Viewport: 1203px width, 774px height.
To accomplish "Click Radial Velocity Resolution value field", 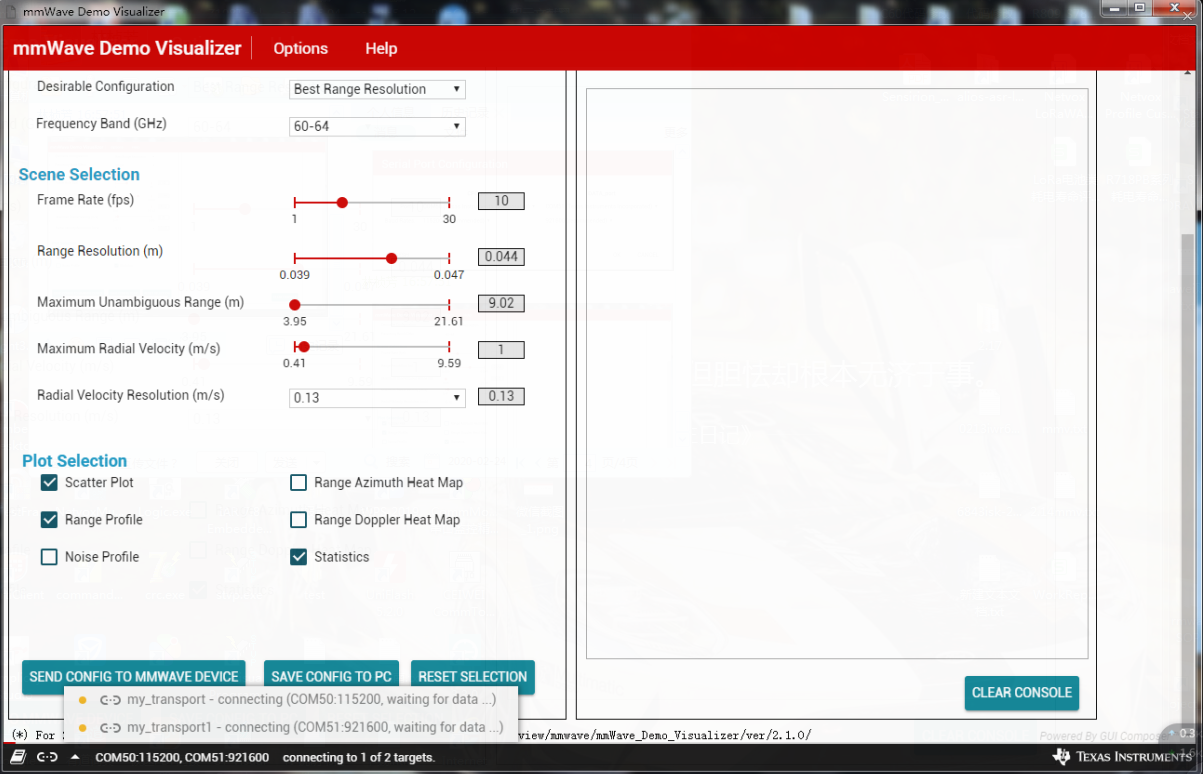I will [x=501, y=396].
